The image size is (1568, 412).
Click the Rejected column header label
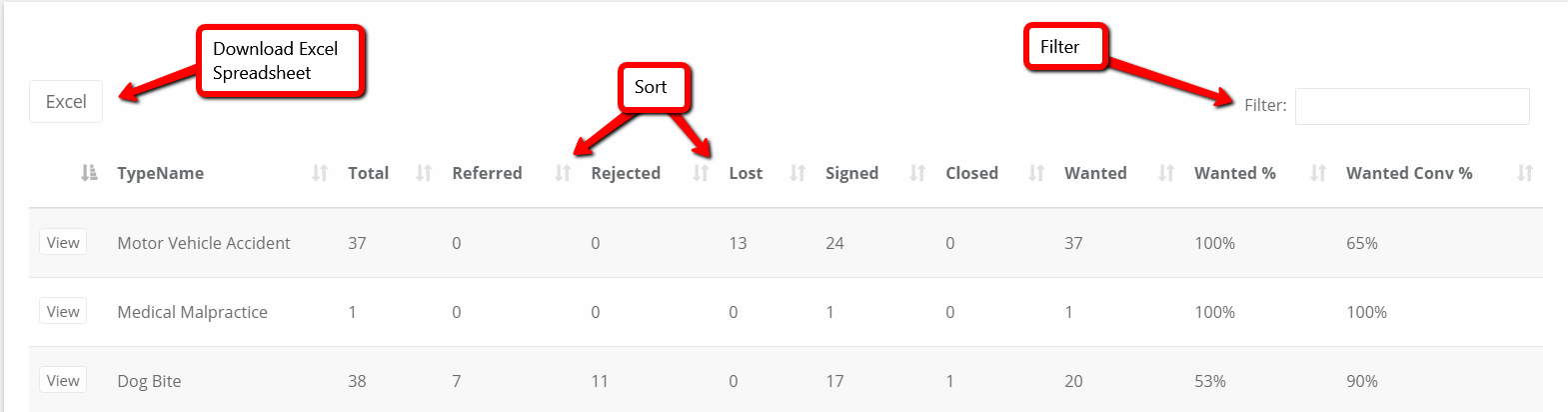[x=626, y=173]
